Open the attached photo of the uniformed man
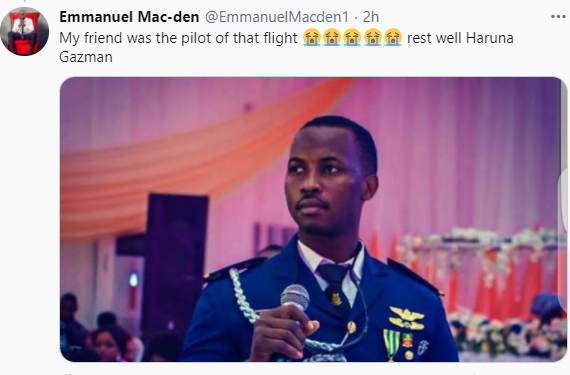This screenshot has height=375, width=570. 313,219
